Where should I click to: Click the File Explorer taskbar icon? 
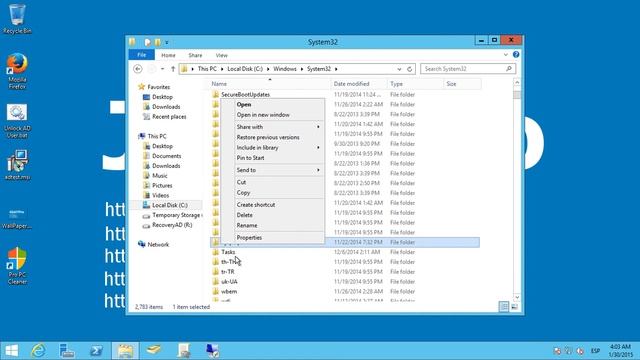pos(125,351)
